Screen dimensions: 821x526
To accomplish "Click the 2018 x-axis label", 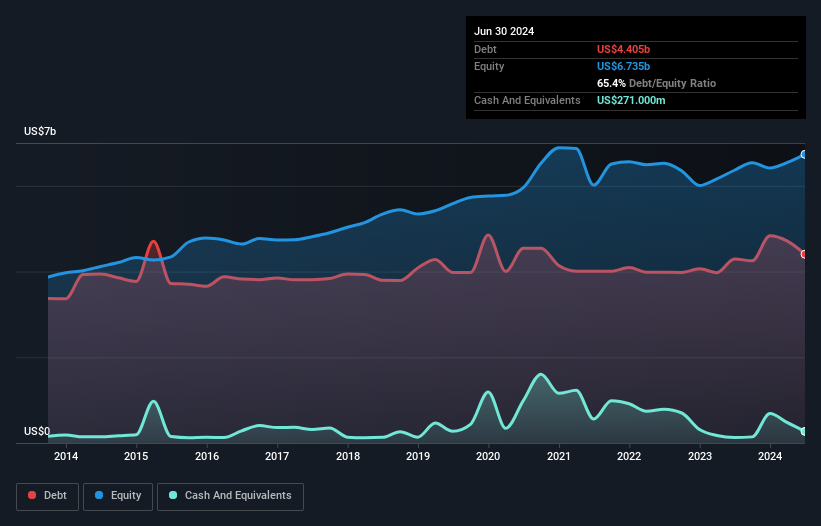I will coord(348,456).
